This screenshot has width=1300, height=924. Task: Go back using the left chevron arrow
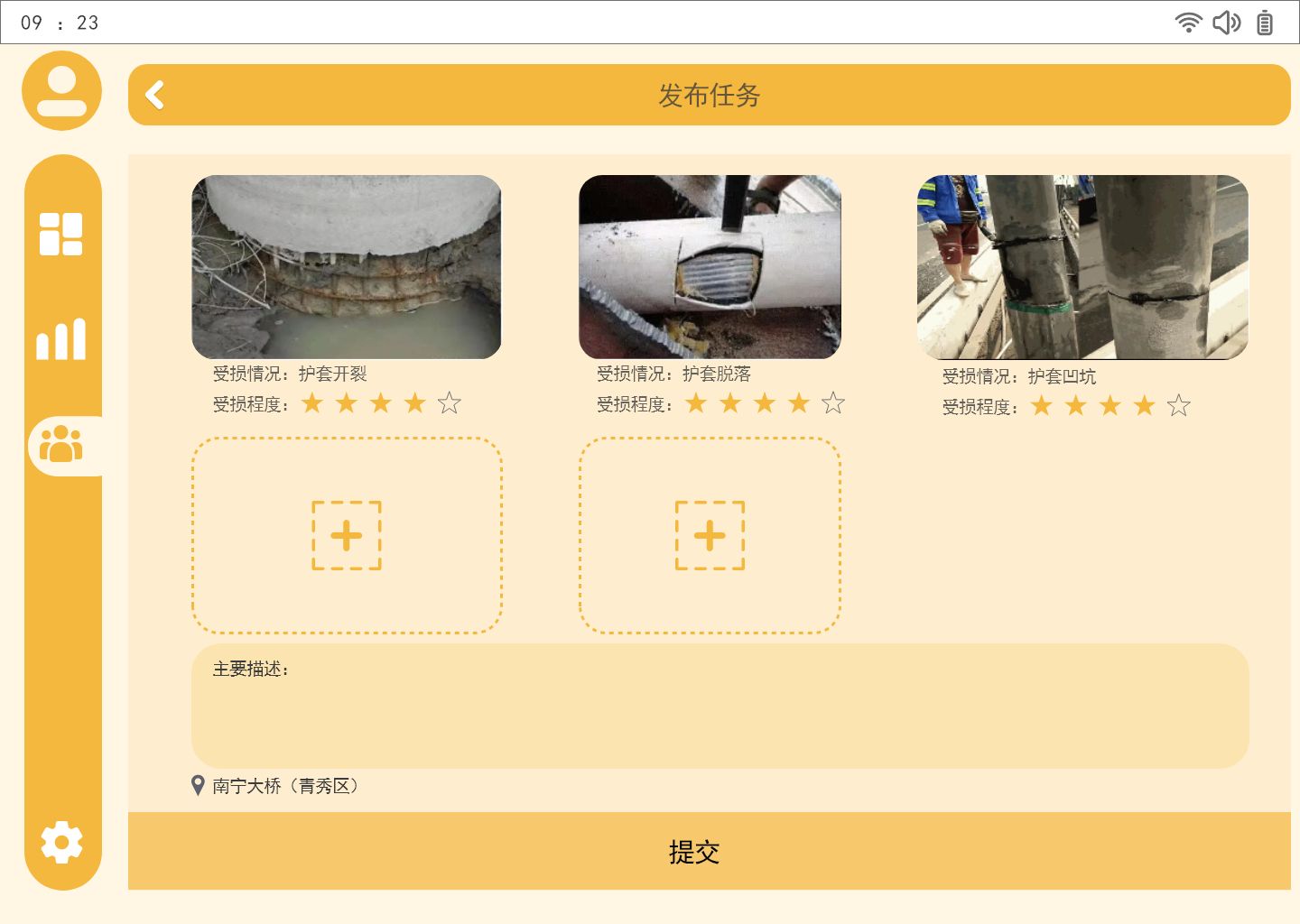coord(155,95)
